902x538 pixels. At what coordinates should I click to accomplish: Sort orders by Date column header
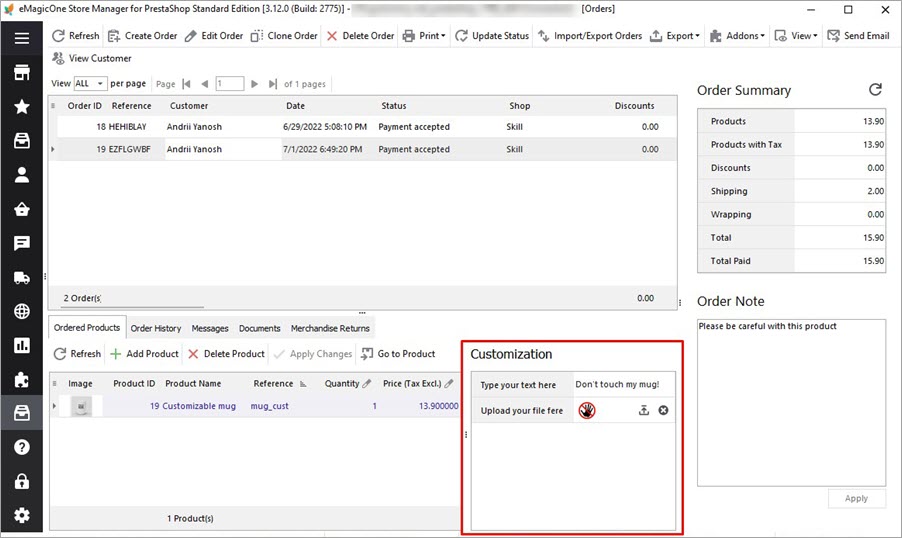[x=296, y=106]
